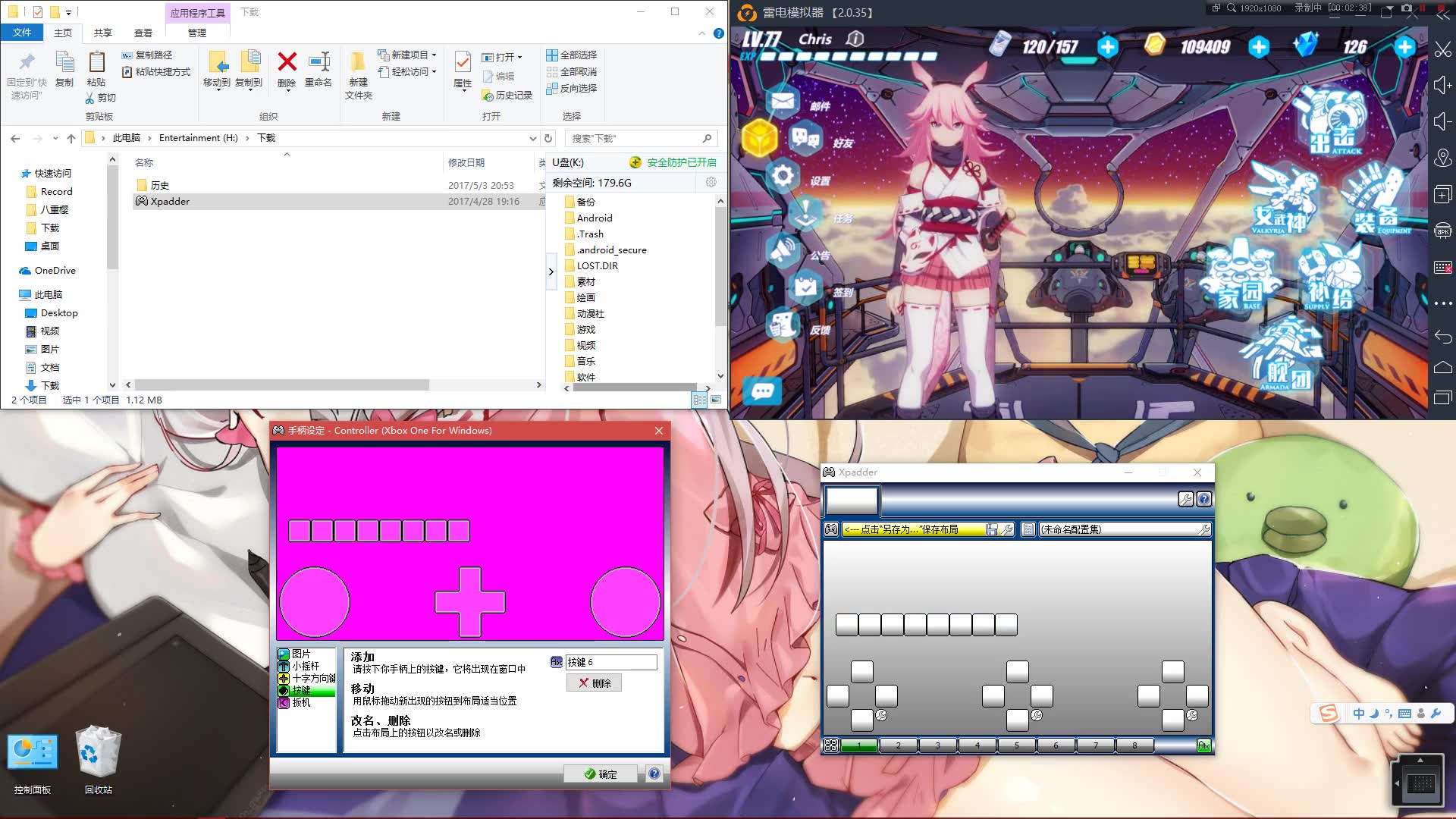Screen dimensions: 1456x819
Task: Click the game settings gear icon
Action: (783, 177)
